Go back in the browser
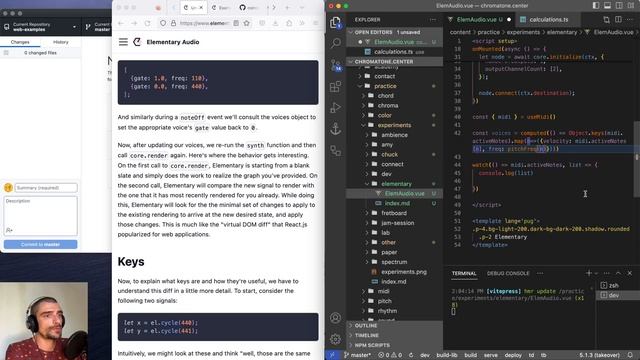 [x=121, y=23]
